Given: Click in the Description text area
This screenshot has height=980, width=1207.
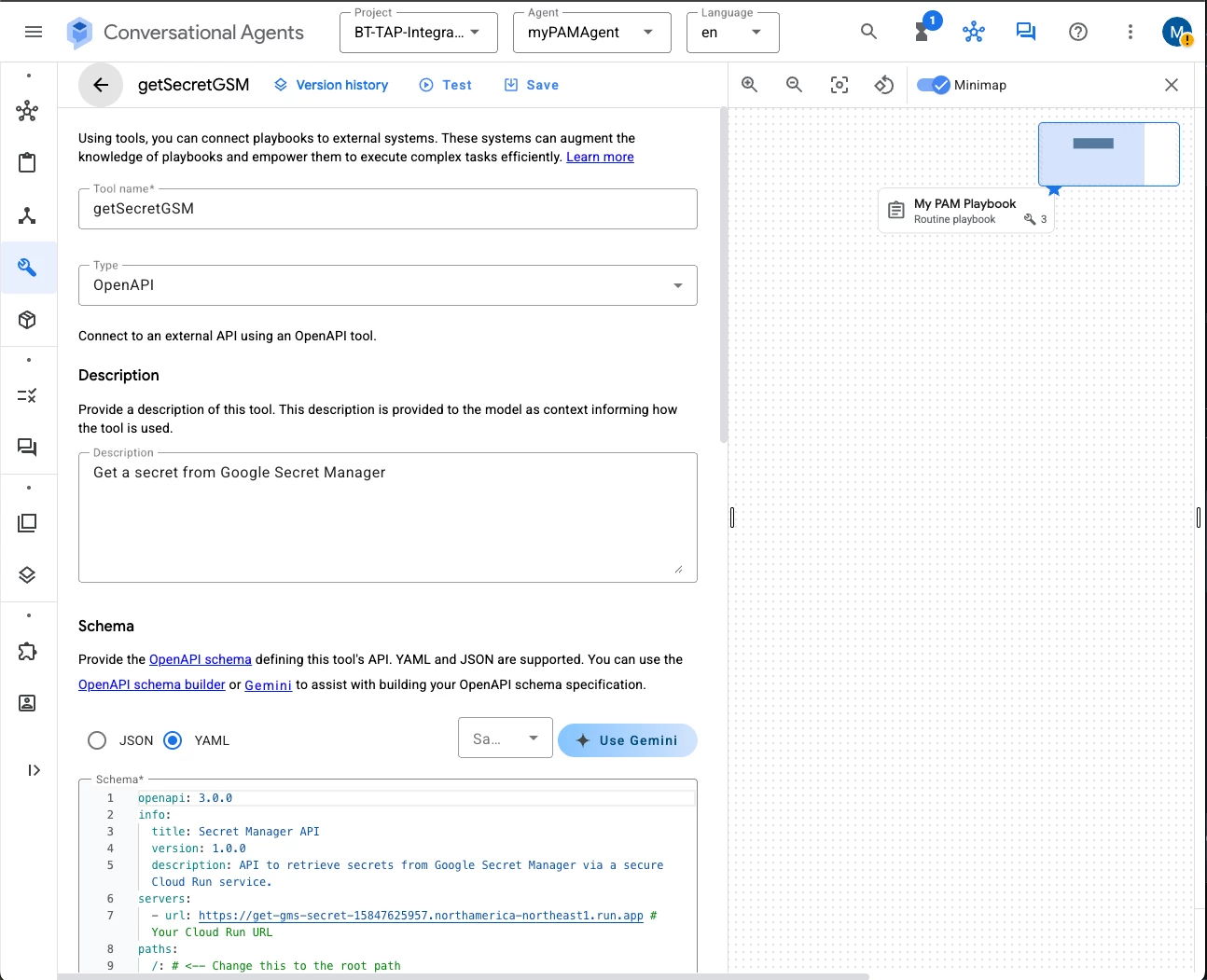Looking at the screenshot, I should tap(388, 518).
